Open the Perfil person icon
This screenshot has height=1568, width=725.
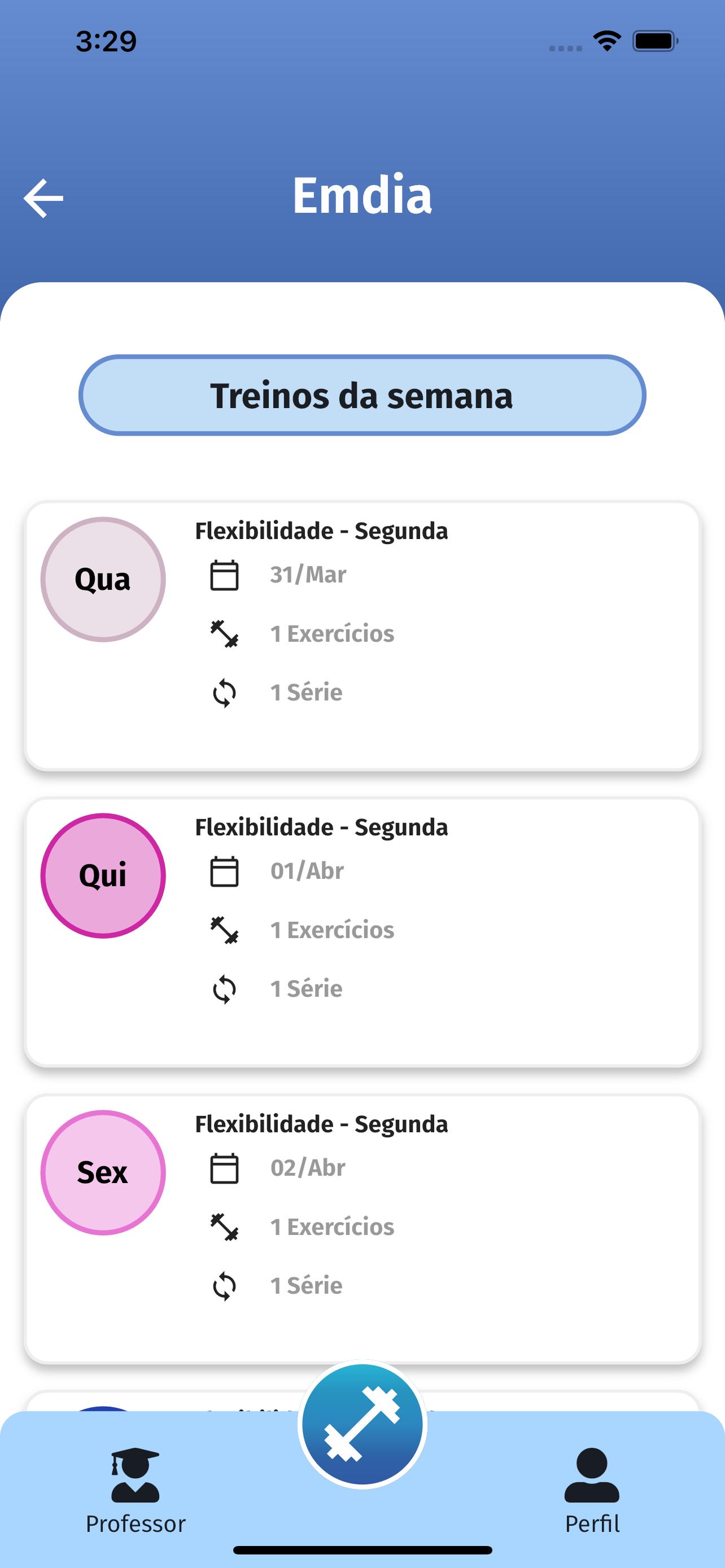click(x=592, y=1475)
